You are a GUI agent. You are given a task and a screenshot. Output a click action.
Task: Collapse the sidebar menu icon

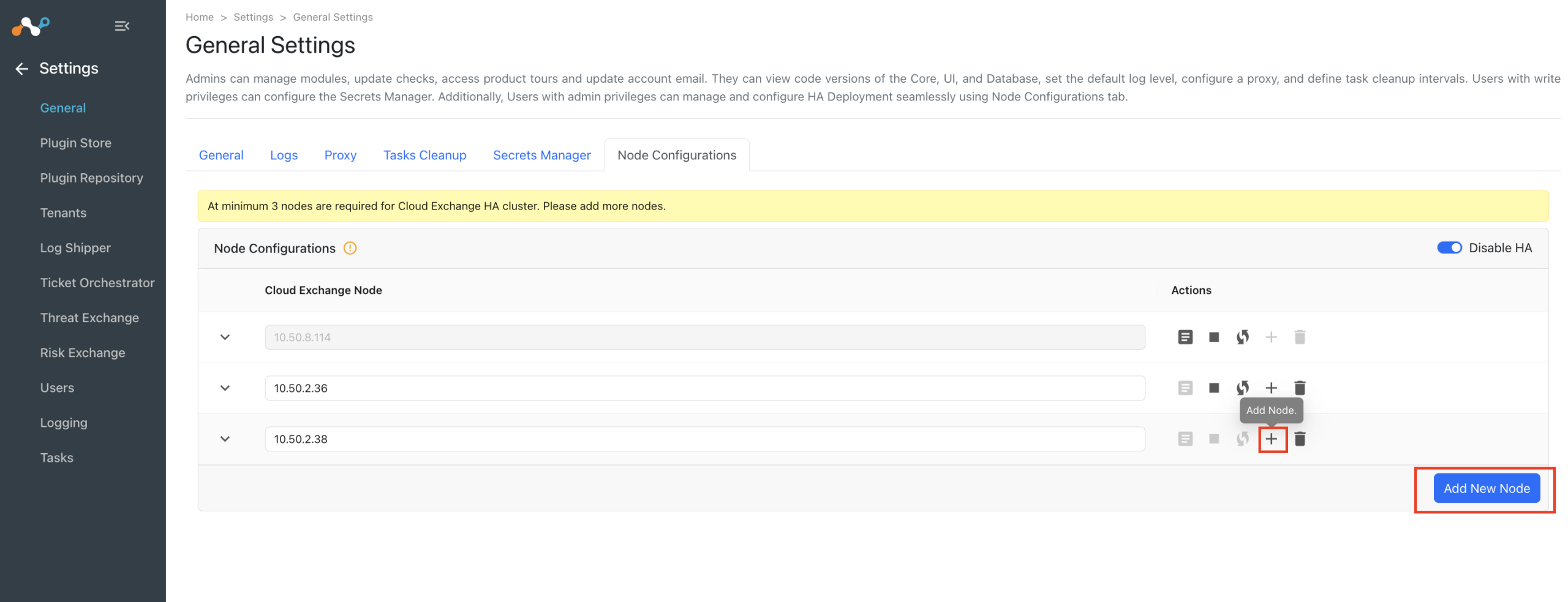[122, 26]
